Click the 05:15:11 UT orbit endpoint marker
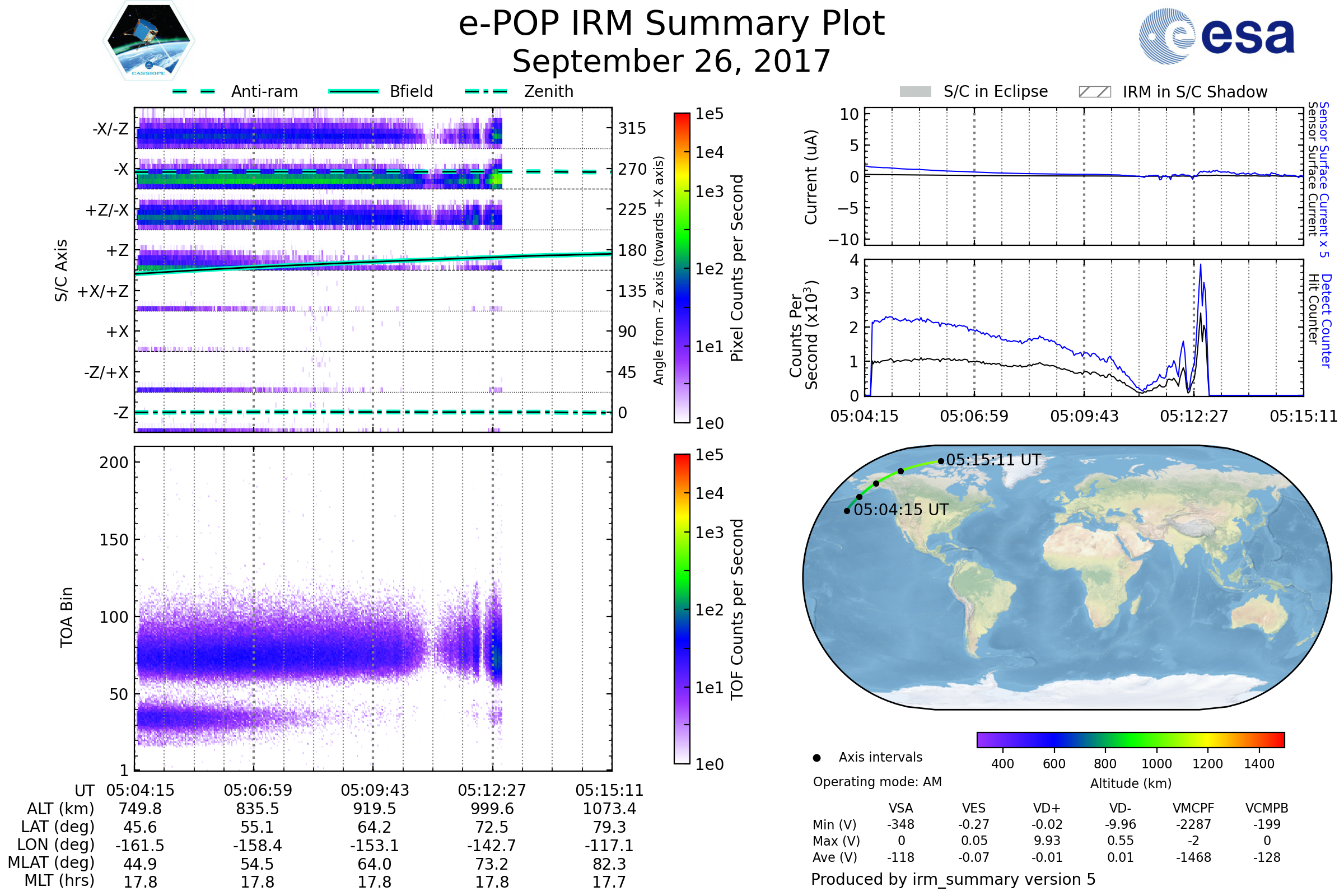 (x=941, y=461)
